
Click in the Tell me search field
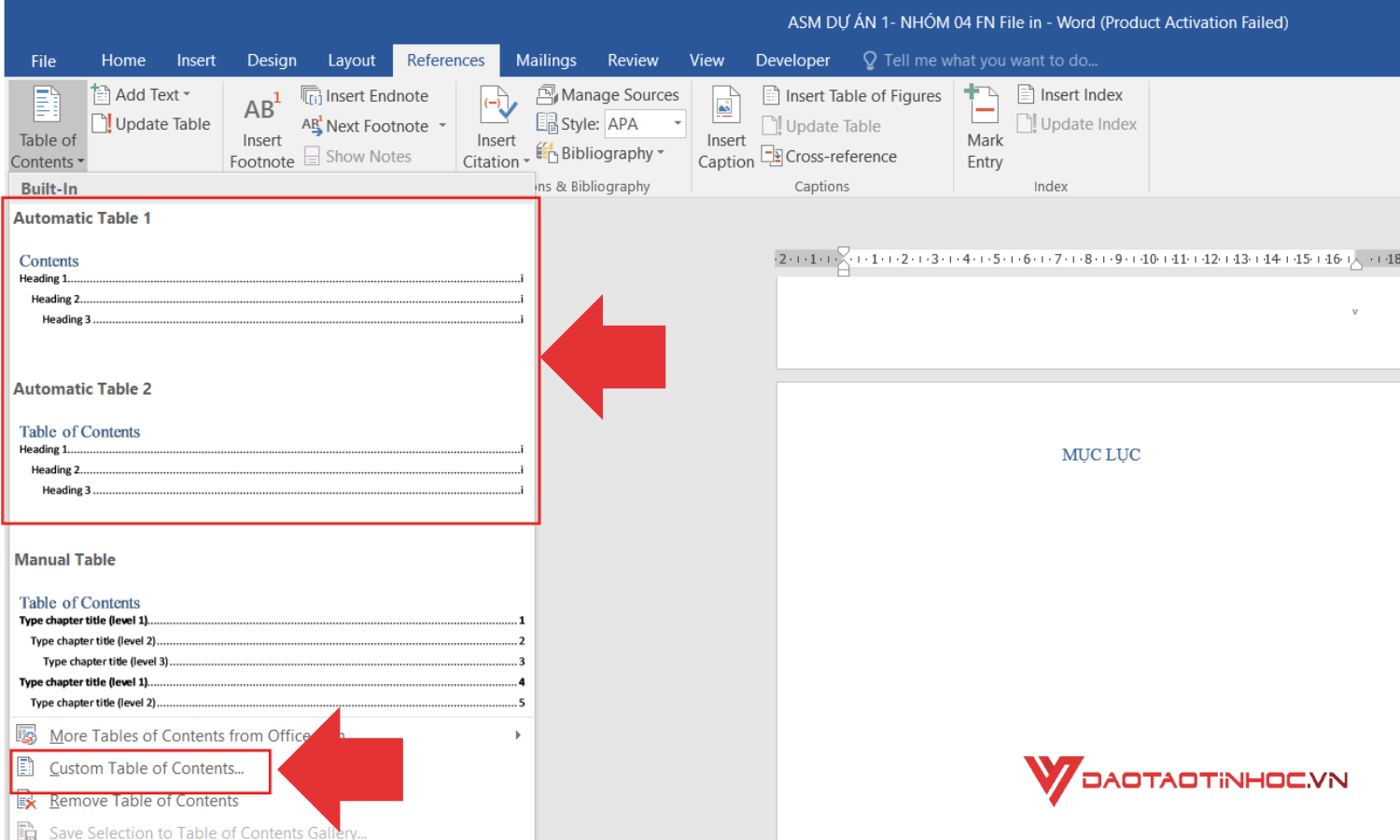tap(990, 61)
